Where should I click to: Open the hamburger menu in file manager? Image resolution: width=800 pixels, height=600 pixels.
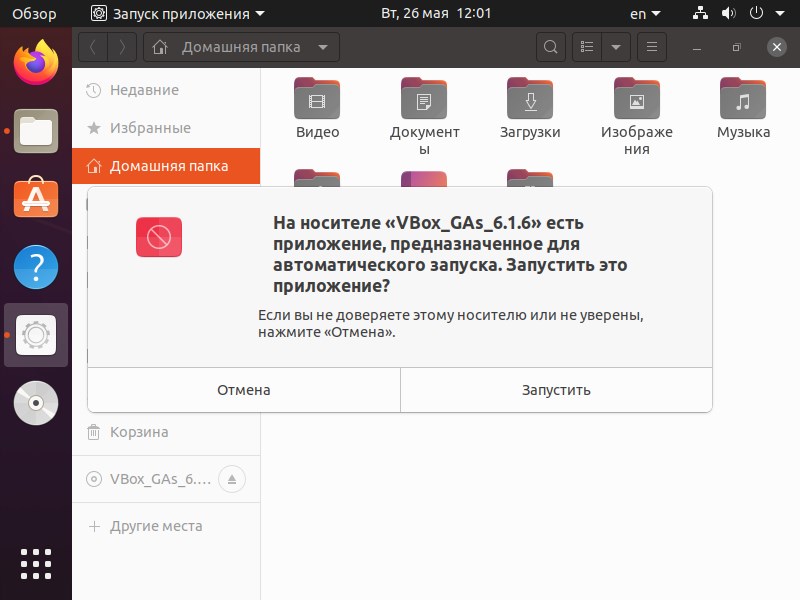[x=651, y=47]
